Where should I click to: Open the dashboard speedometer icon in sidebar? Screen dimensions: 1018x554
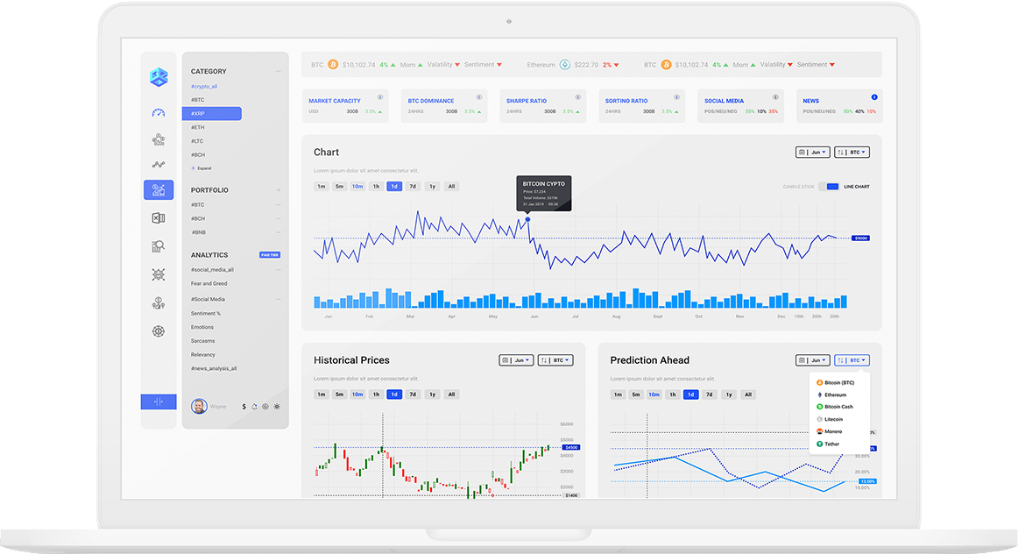coord(158,113)
